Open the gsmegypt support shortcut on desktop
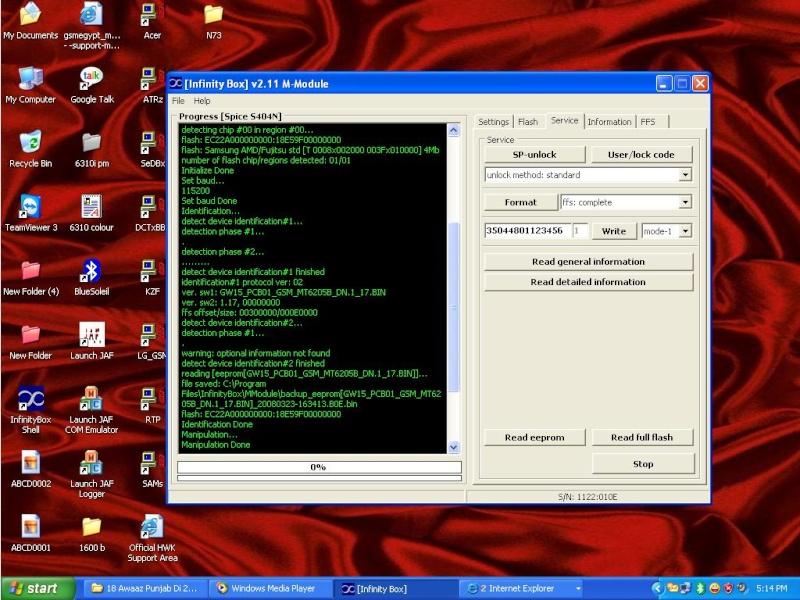Screen dimensions: 800x600 pos(92,26)
